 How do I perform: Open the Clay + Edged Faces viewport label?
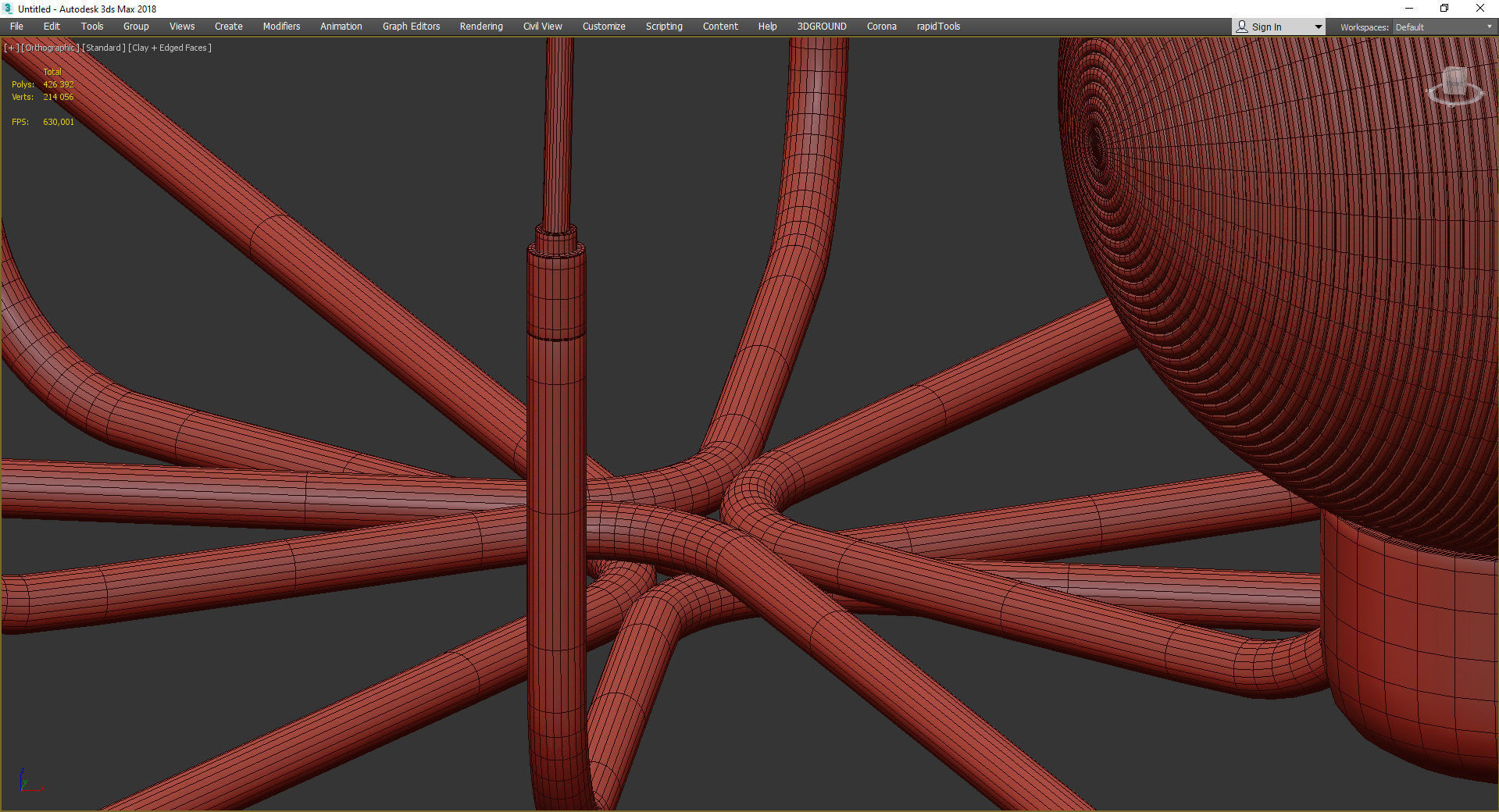click(x=170, y=48)
